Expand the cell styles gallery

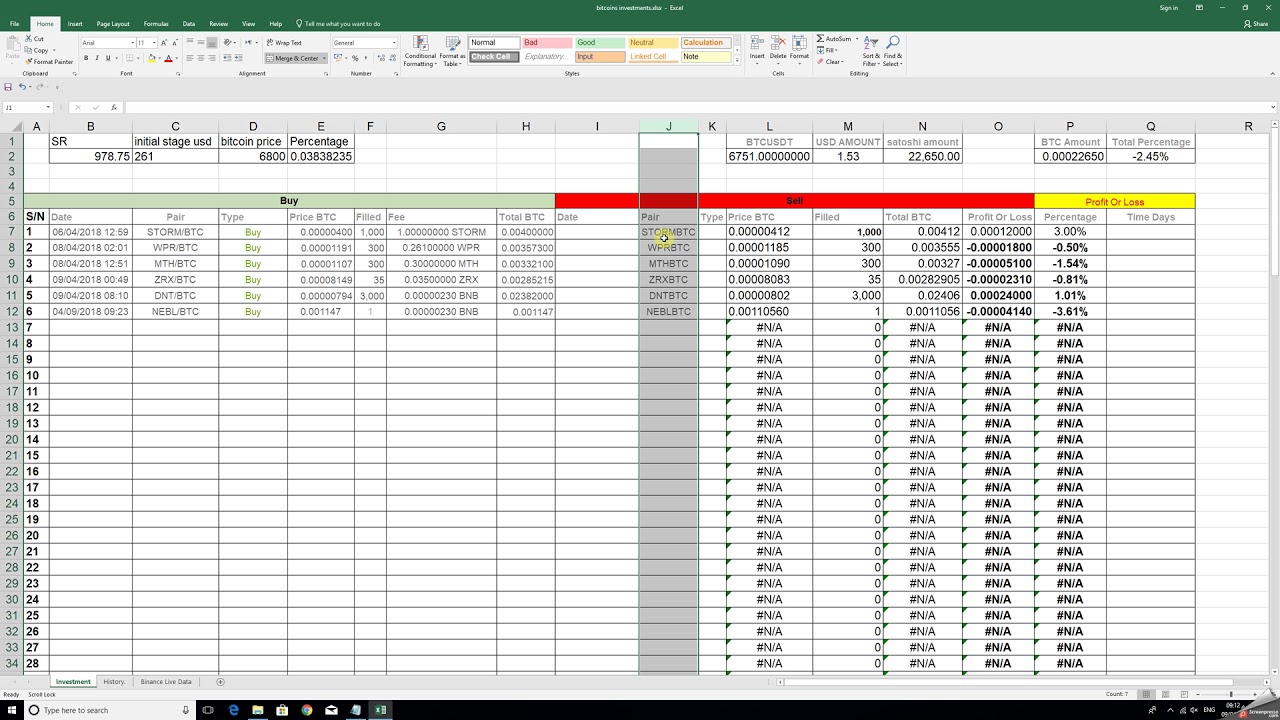tap(737, 61)
